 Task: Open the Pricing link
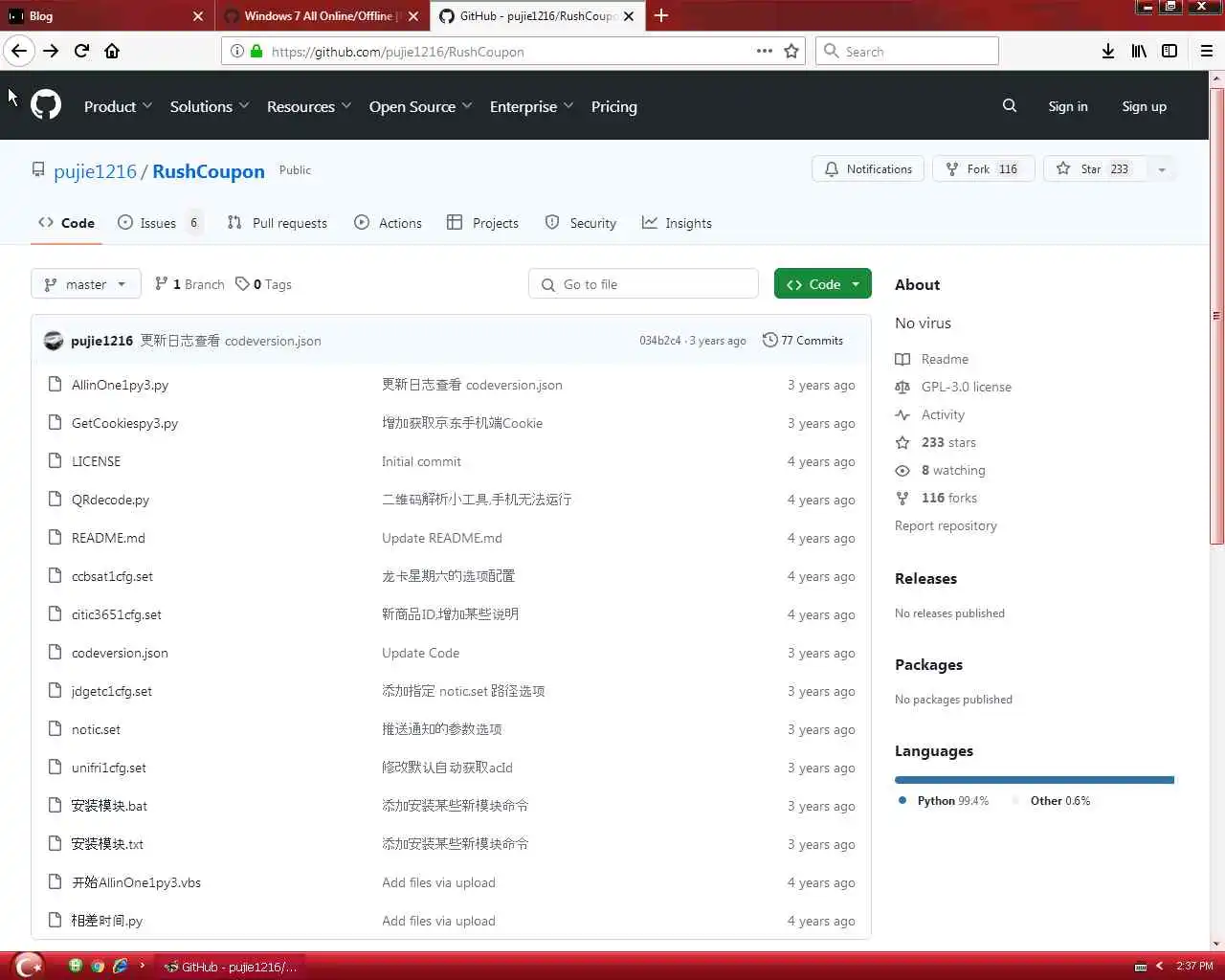613,106
